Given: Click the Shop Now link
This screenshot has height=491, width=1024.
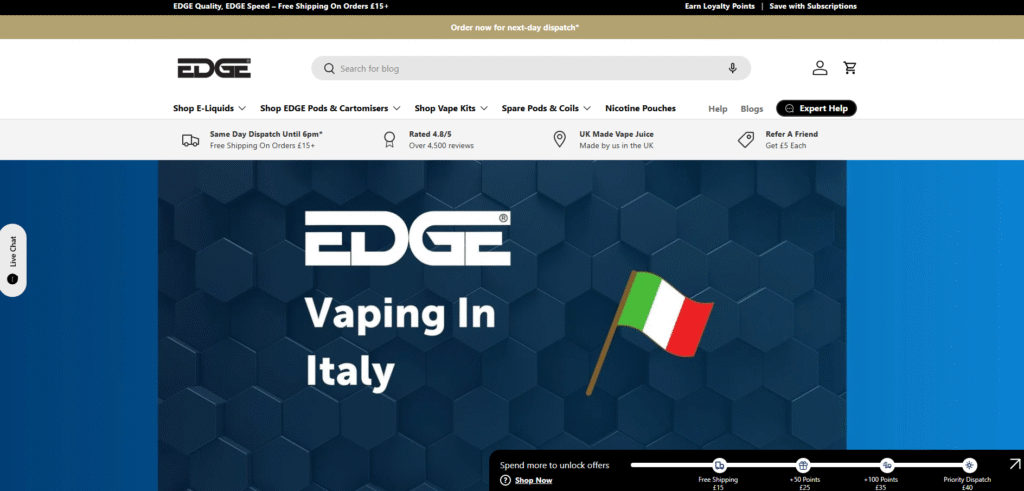Looking at the screenshot, I should 534,481.
